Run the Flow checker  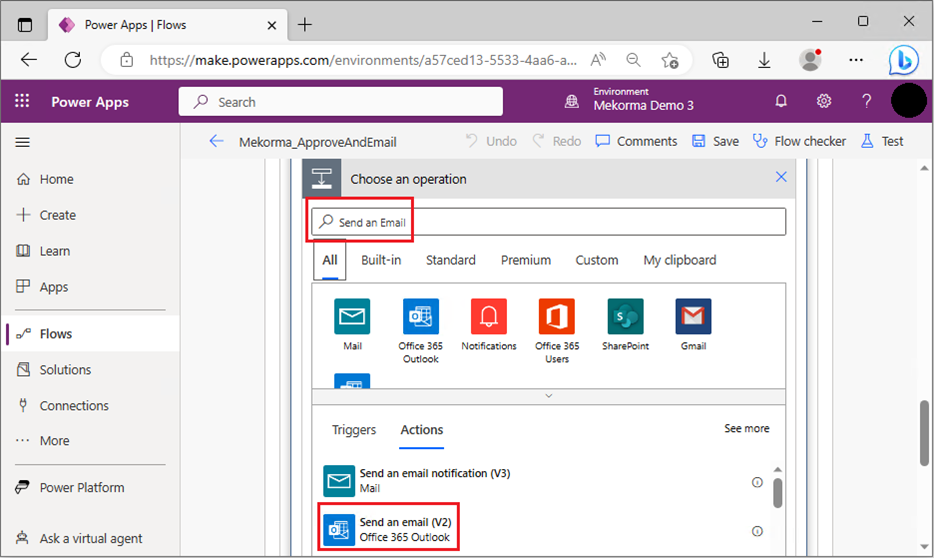pos(799,141)
